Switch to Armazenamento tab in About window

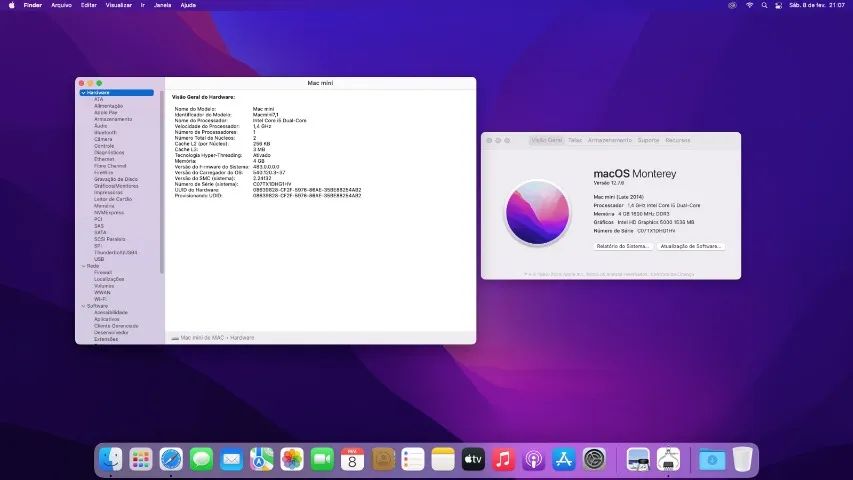pos(610,140)
